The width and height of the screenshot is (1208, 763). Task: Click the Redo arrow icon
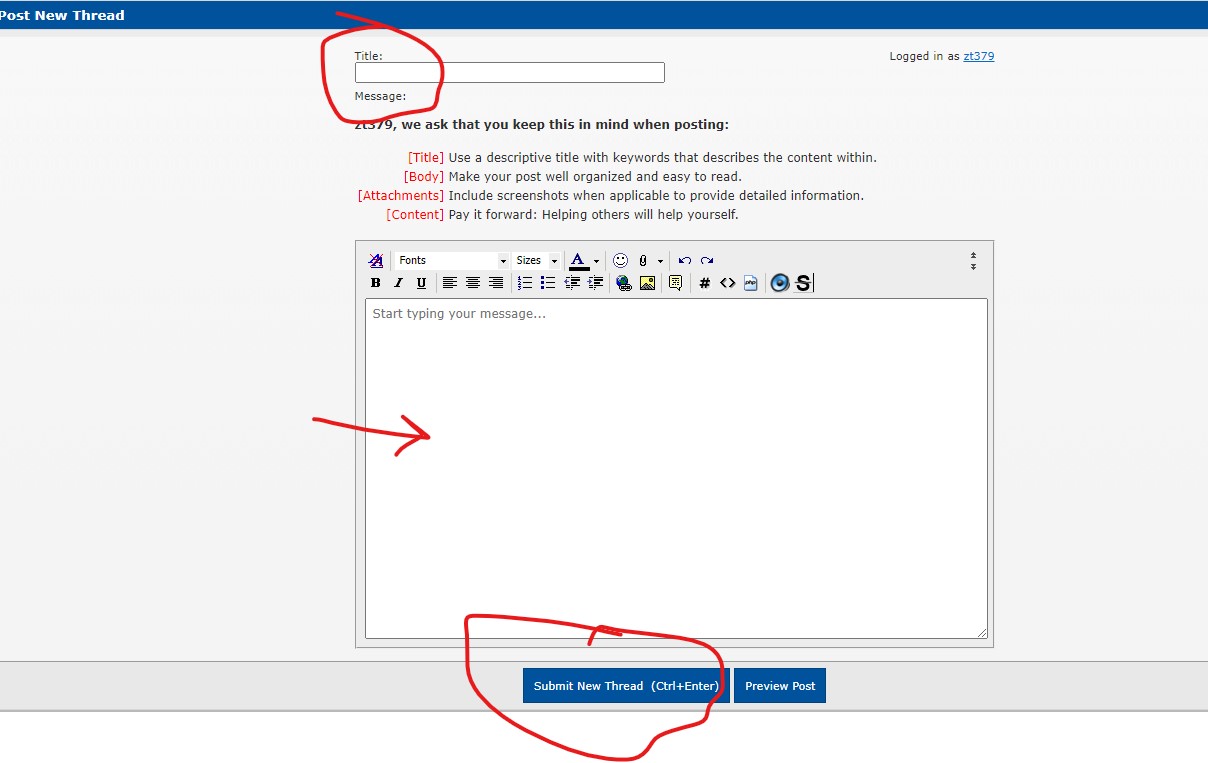point(707,261)
